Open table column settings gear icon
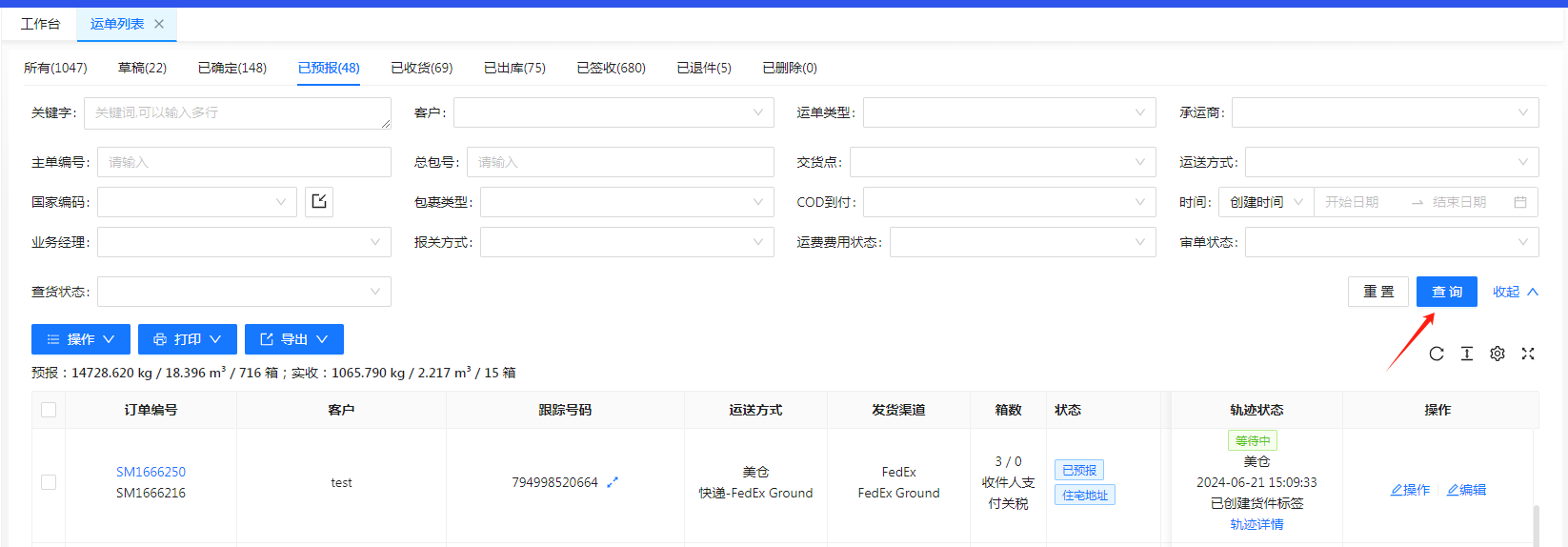 point(1498,354)
